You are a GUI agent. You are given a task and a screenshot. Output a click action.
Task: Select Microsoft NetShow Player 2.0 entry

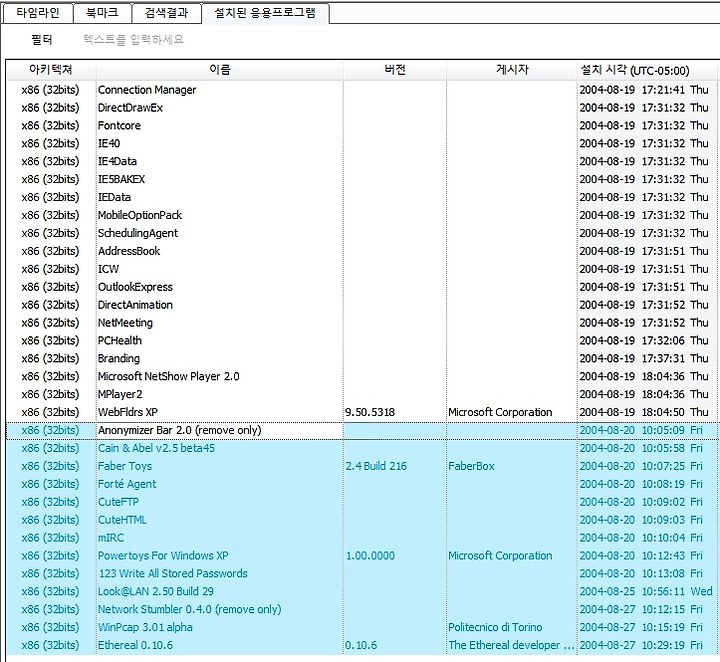click(169, 376)
